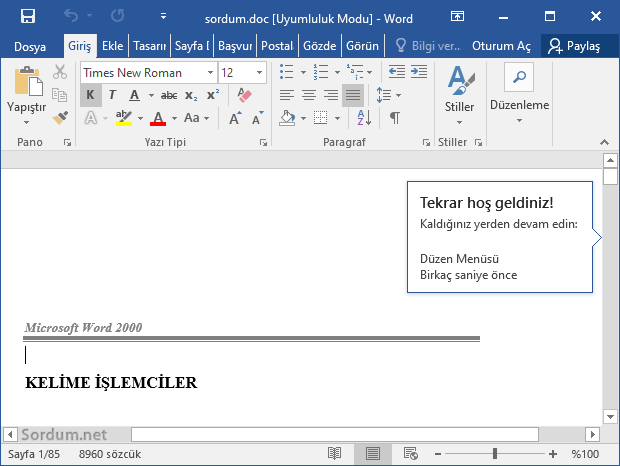The height and width of the screenshot is (466, 620).
Task: Open line and paragraph spacing menu
Action: point(388,95)
